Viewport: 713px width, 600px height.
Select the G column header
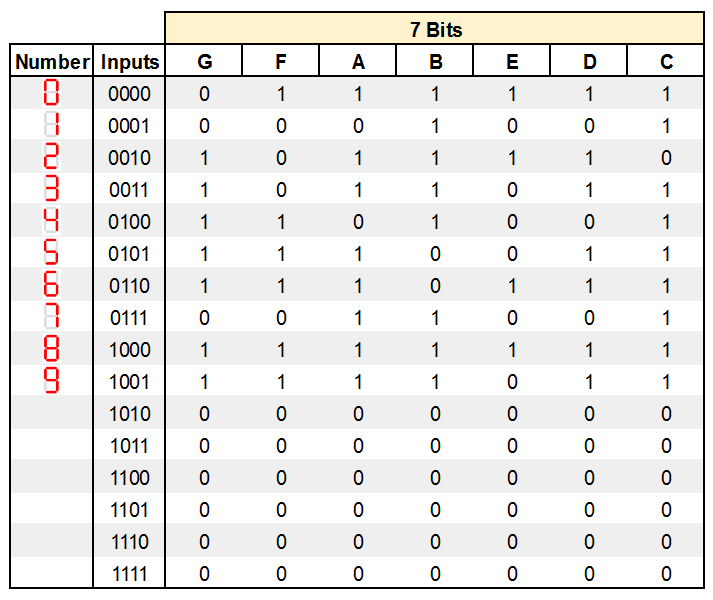[205, 62]
